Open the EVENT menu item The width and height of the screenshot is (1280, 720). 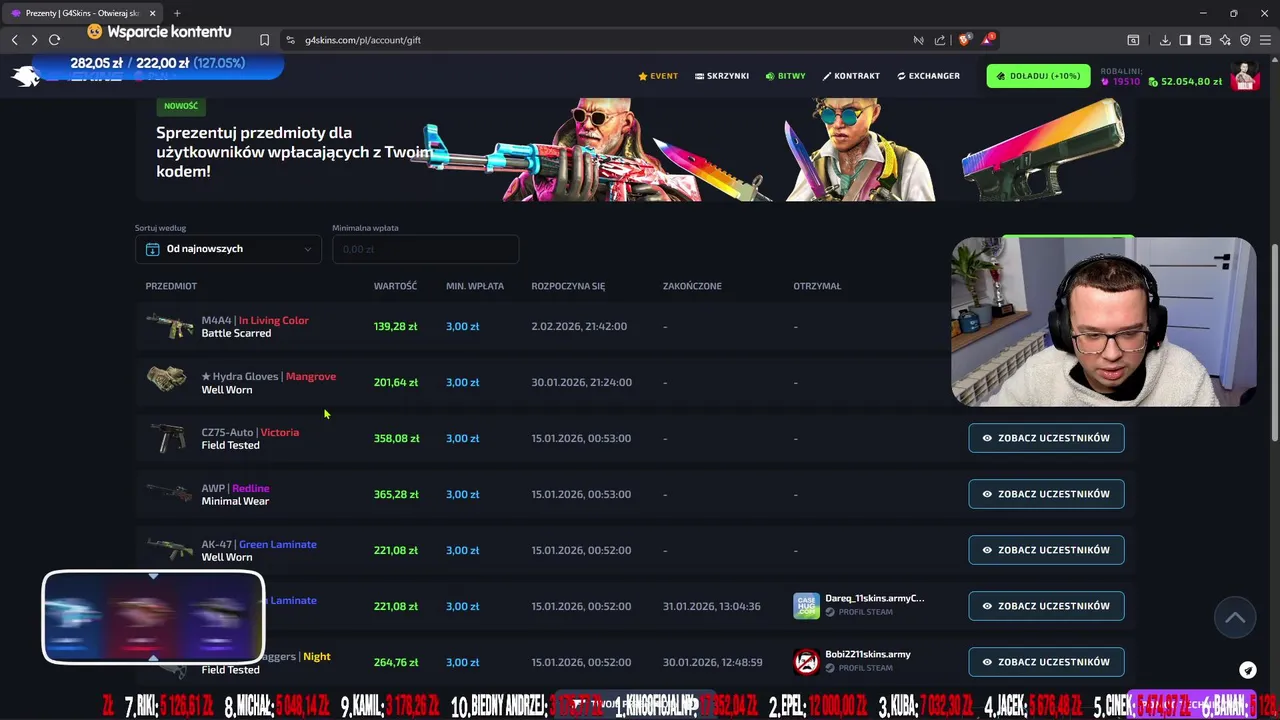coord(658,76)
